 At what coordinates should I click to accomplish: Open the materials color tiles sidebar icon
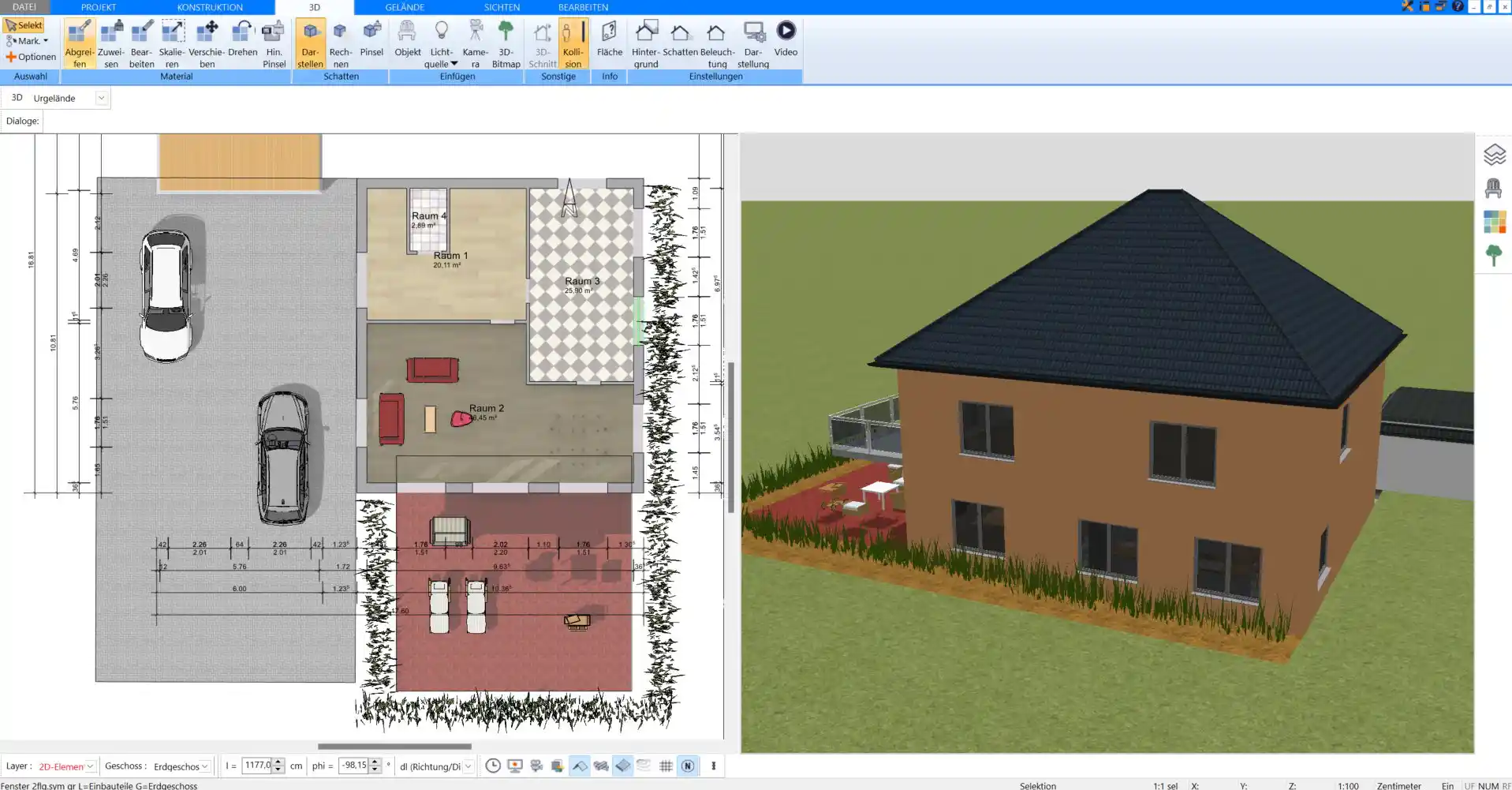[1494, 222]
